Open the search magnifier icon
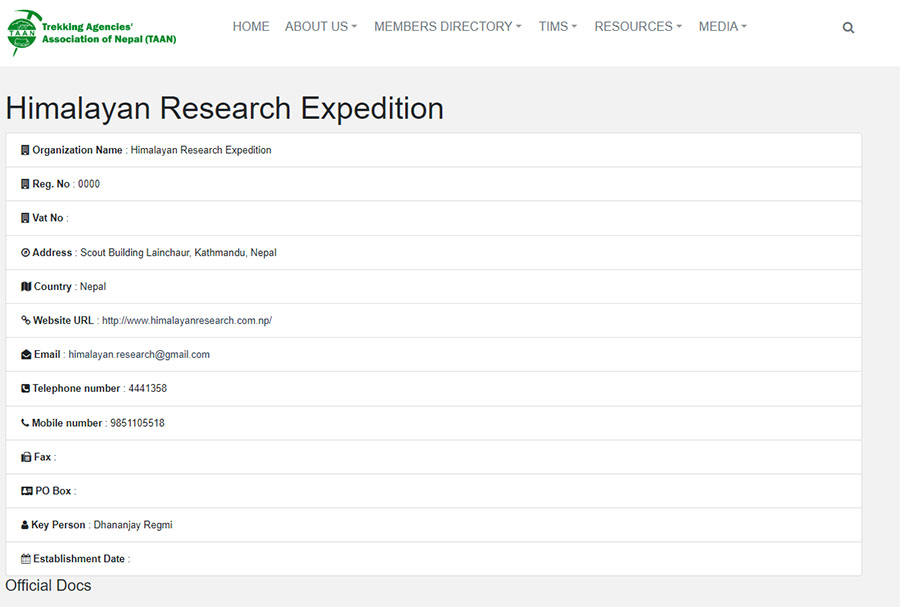Viewport: 900px width, 607px height. coord(848,28)
